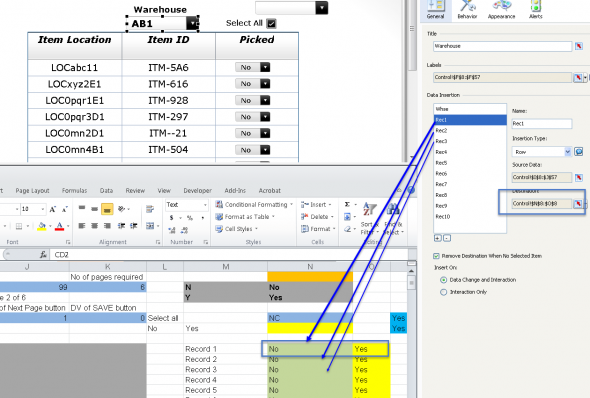This screenshot has height=398, width=590.
Task: Add a data insertion item with plus
Action: coord(437,238)
